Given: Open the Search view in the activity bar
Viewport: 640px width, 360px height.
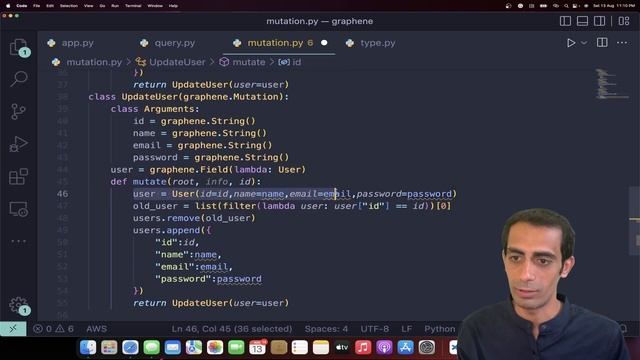Looking at the screenshot, I should coord(18,79).
